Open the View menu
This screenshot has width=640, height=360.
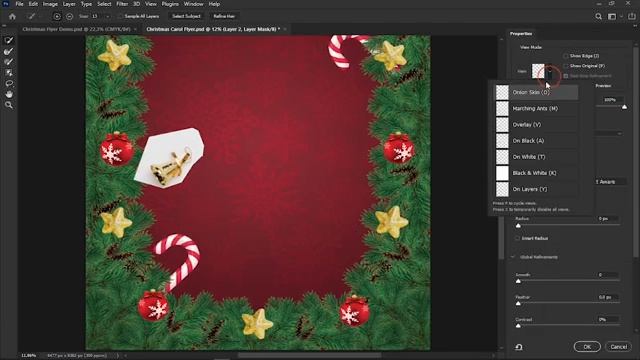(151, 4)
